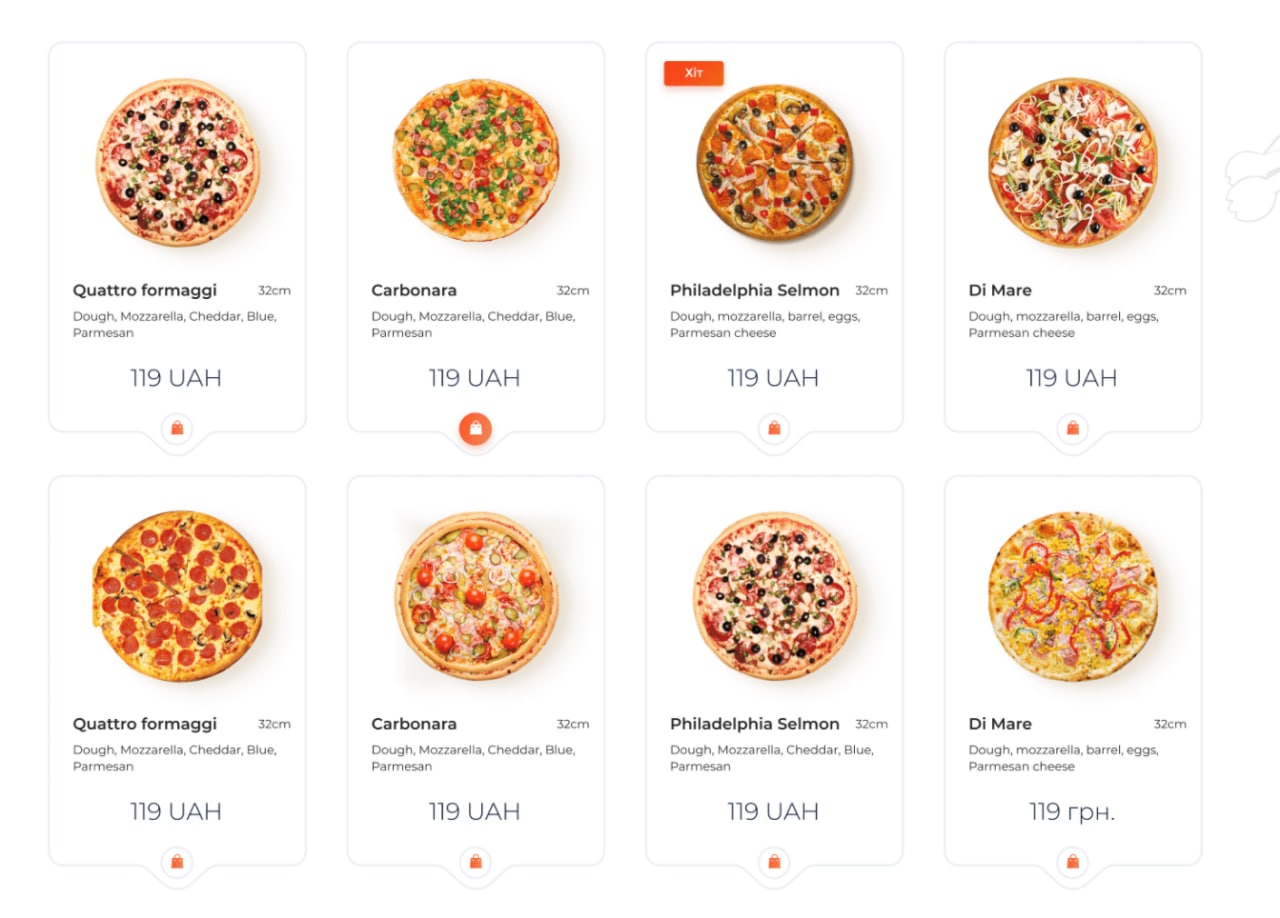Click cart icon under the pepperoni pizza card
The height and width of the screenshot is (918, 1280).
177,862
